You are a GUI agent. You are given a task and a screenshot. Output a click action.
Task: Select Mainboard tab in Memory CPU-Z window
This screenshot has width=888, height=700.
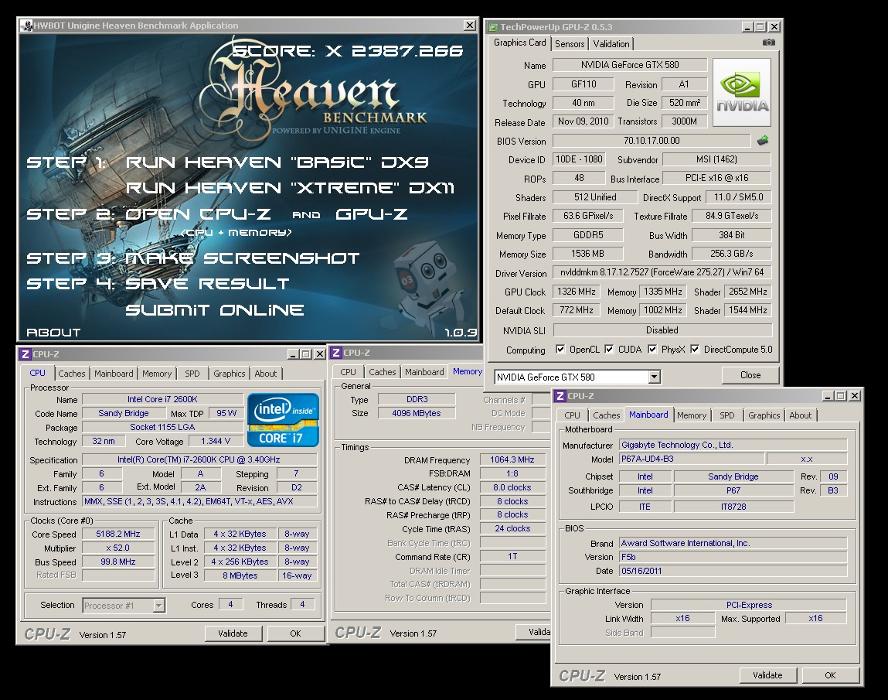[x=424, y=372]
